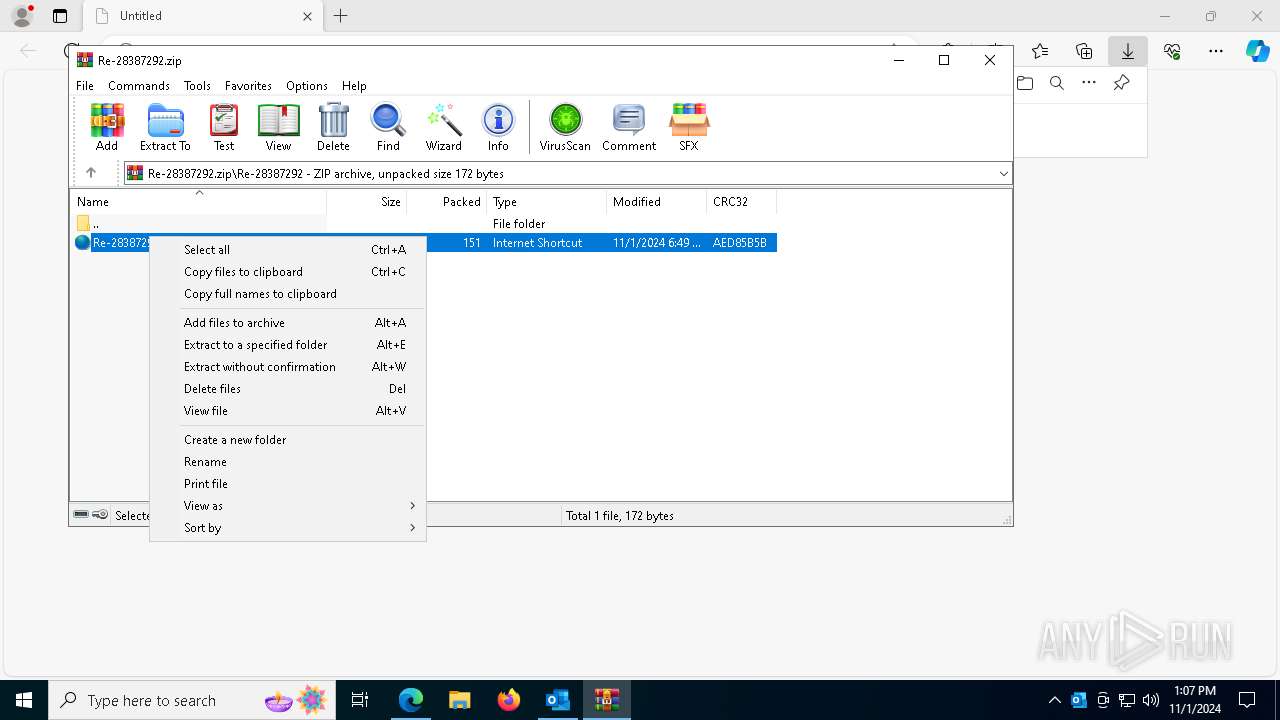Choose Copy files to clipboard

(x=288, y=272)
